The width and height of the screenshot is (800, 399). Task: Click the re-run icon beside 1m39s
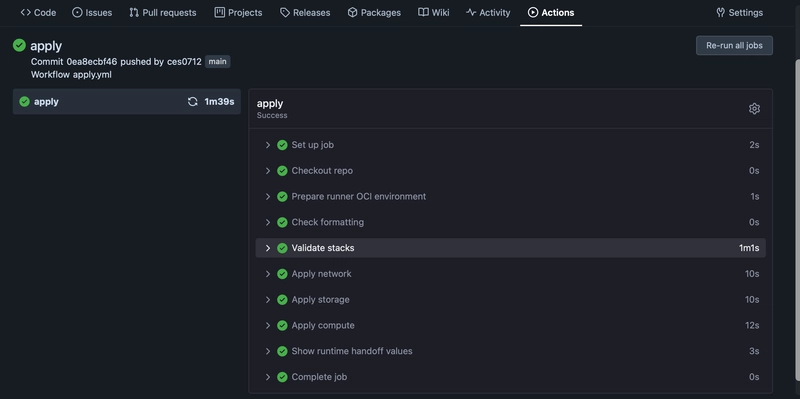pyautogui.click(x=192, y=102)
